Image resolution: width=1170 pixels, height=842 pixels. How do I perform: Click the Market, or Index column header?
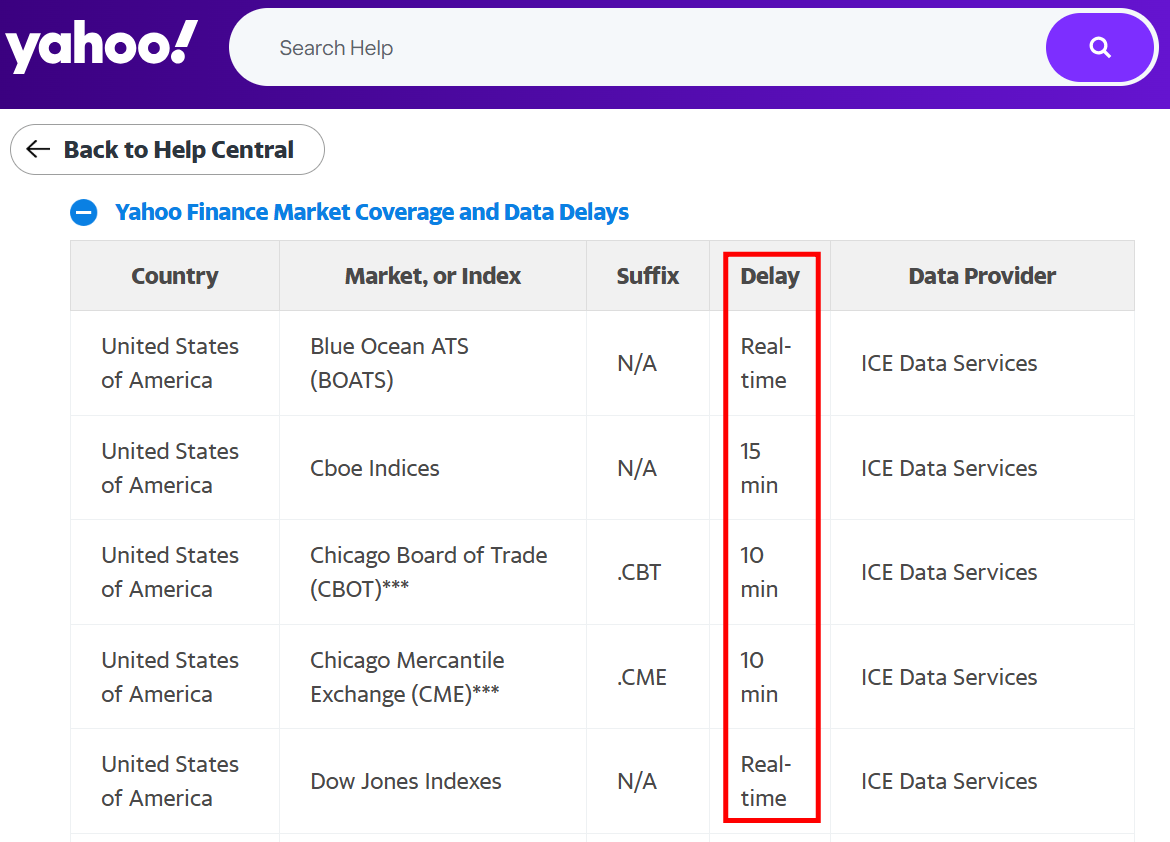[433, 275]
